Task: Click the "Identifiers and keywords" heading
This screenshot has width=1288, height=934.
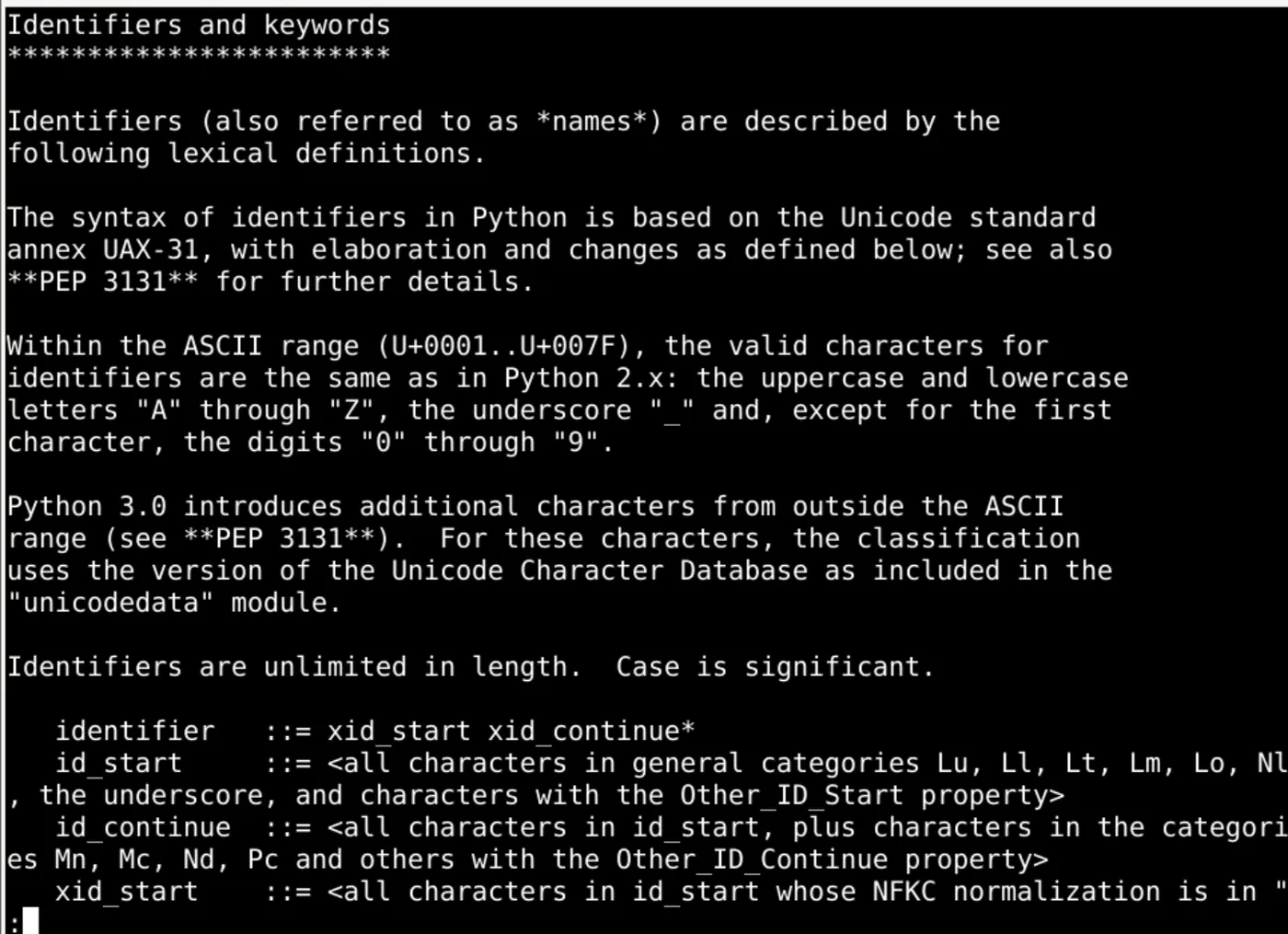Action: (x=199, y=25)
